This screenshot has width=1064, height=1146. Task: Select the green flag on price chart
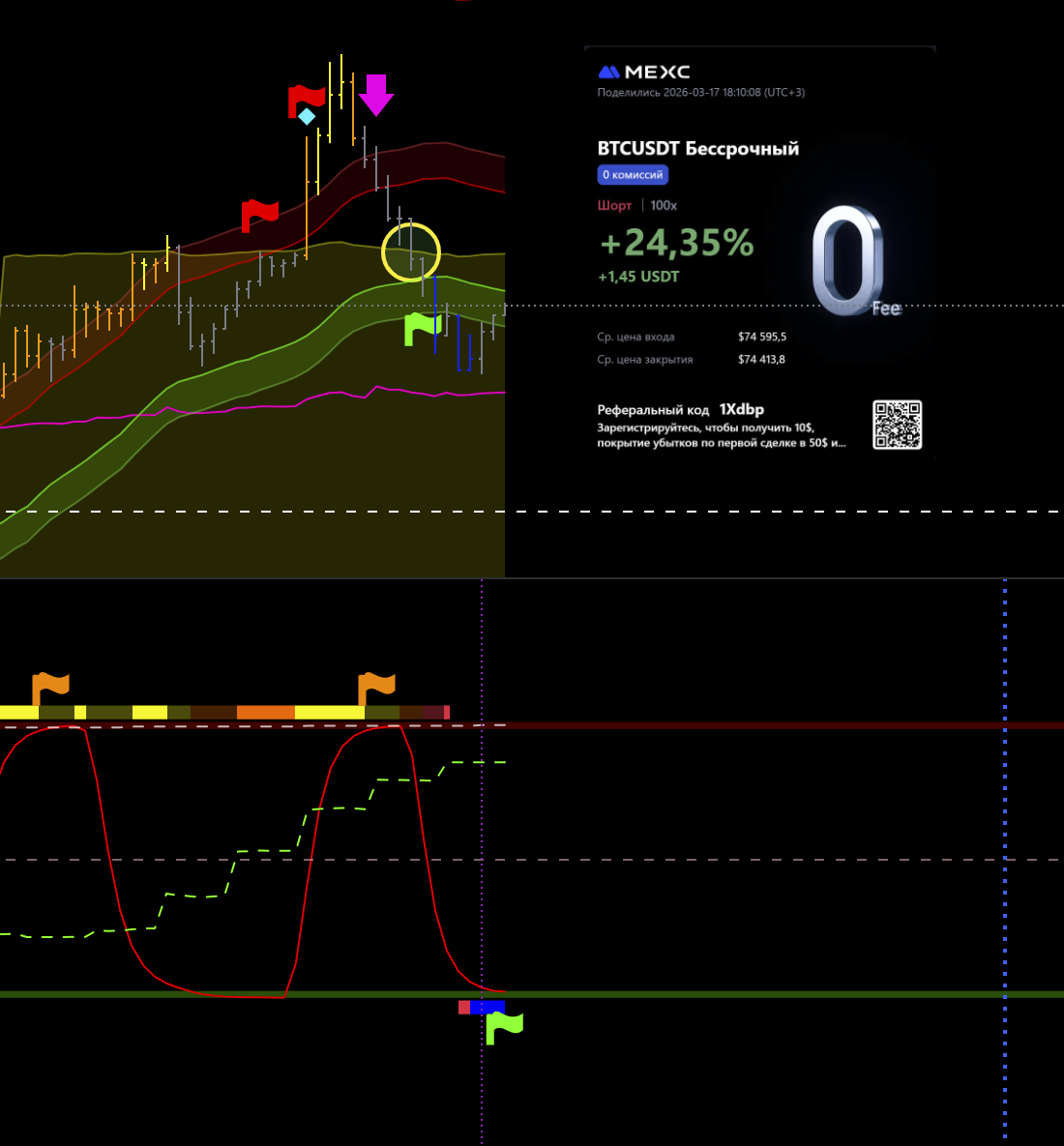click(422, 328)
